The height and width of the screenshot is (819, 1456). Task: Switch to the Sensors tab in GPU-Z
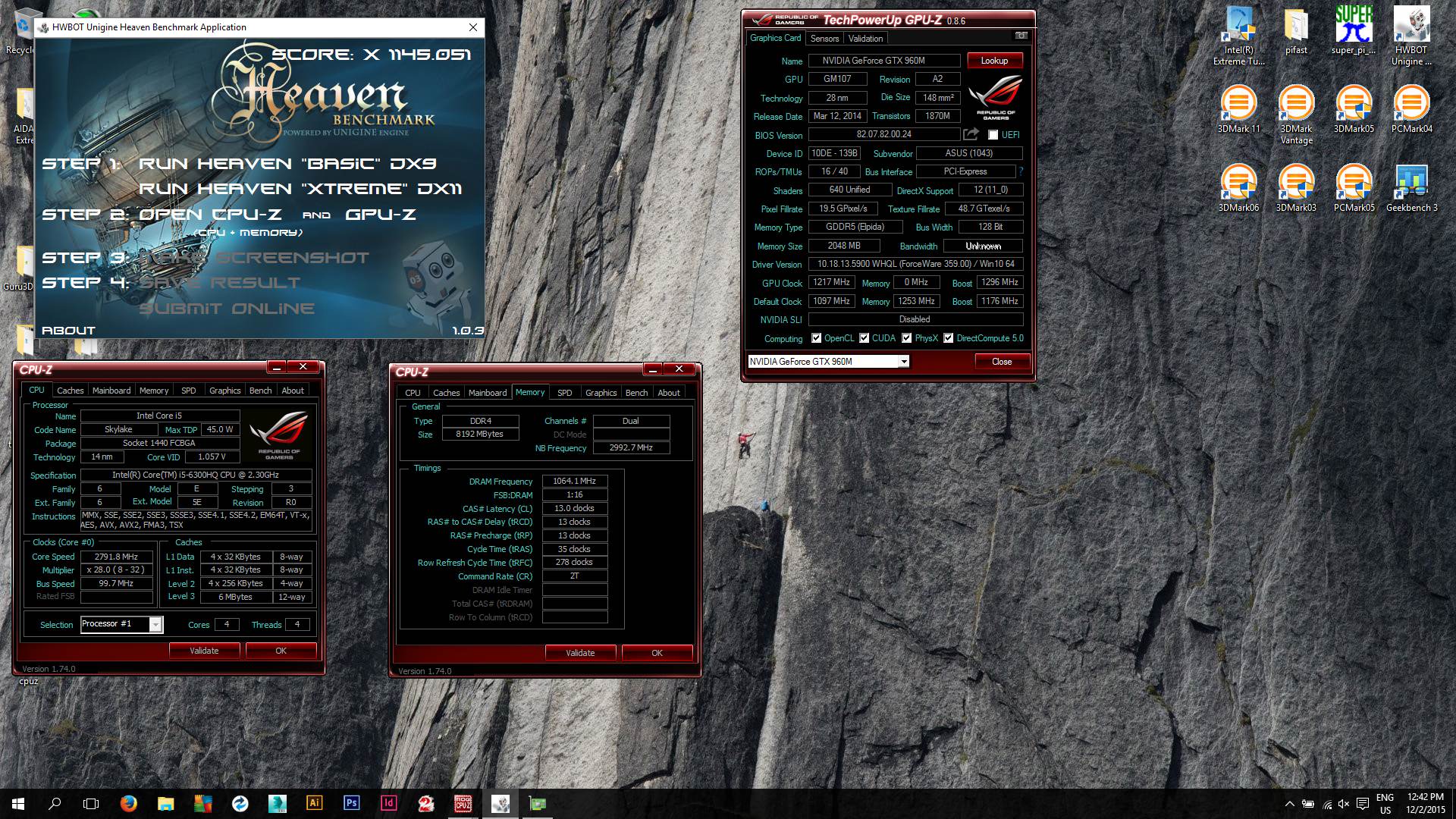(824, 39)
